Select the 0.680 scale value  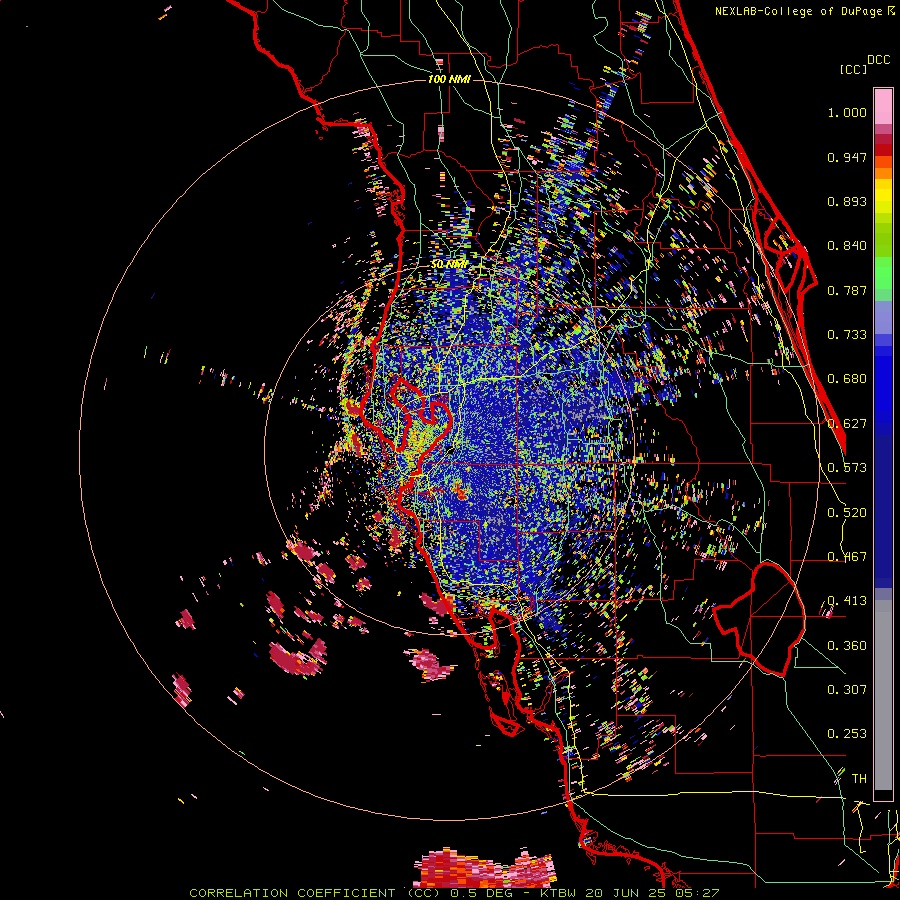[x=847, y=379]
